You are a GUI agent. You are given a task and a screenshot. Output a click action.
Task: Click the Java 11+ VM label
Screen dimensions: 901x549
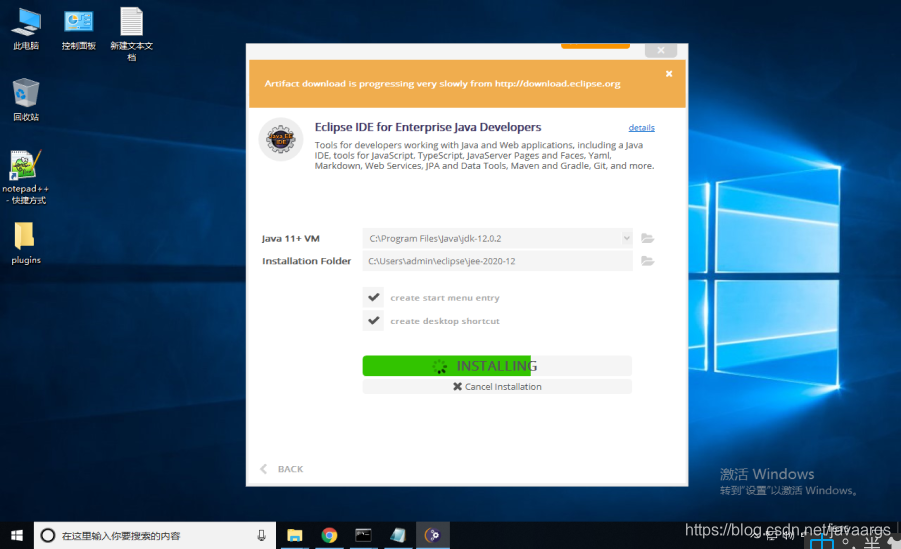coord(291,239)
